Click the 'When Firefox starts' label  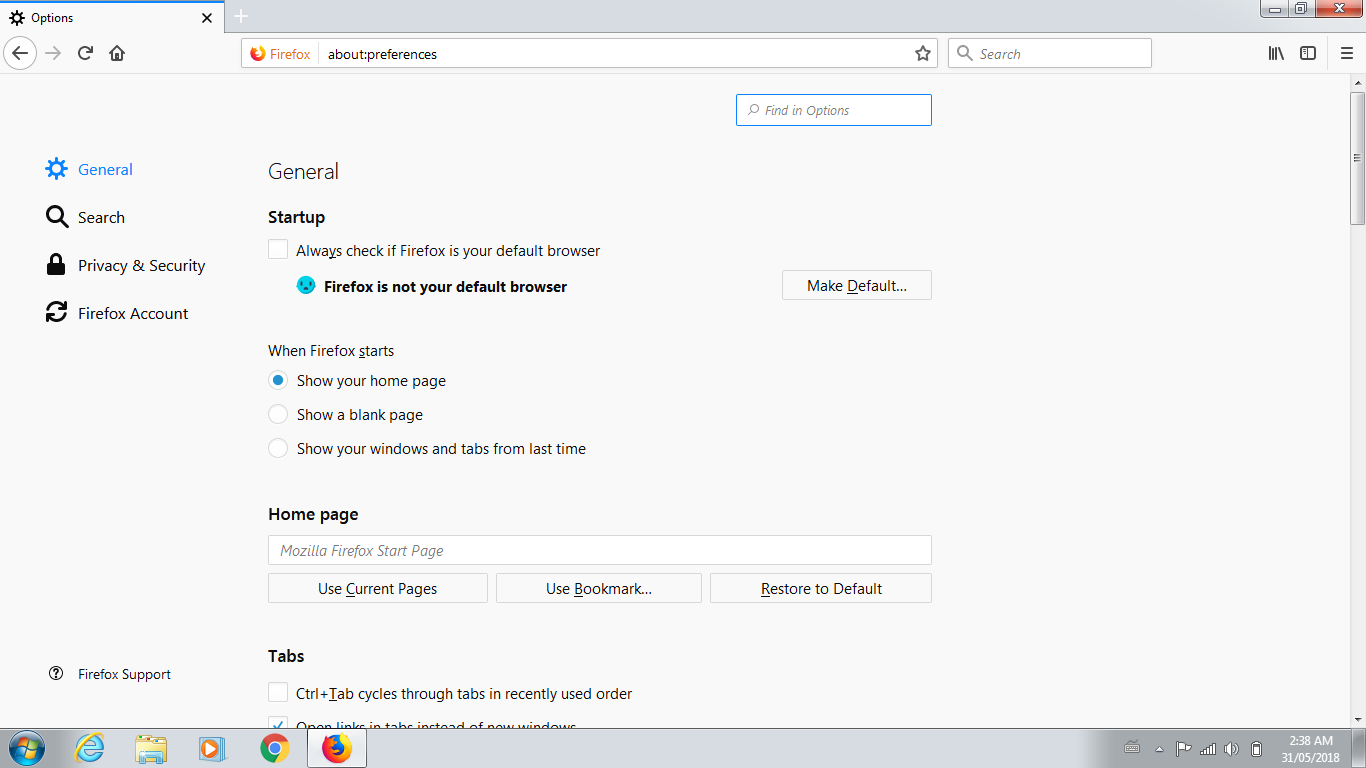coord(331,351)
